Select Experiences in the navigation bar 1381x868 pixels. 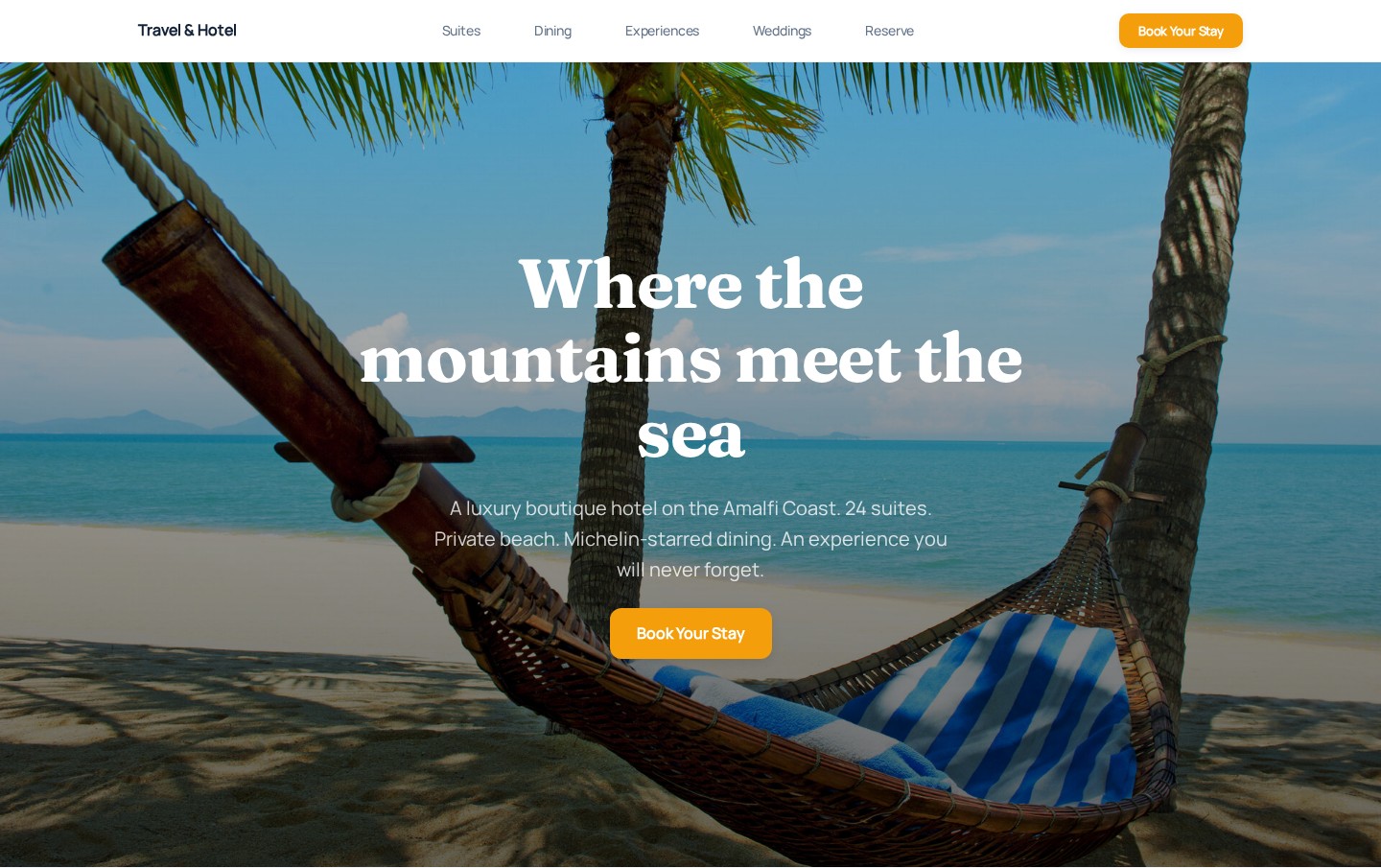pyautogui.click(x=662, y=31)
